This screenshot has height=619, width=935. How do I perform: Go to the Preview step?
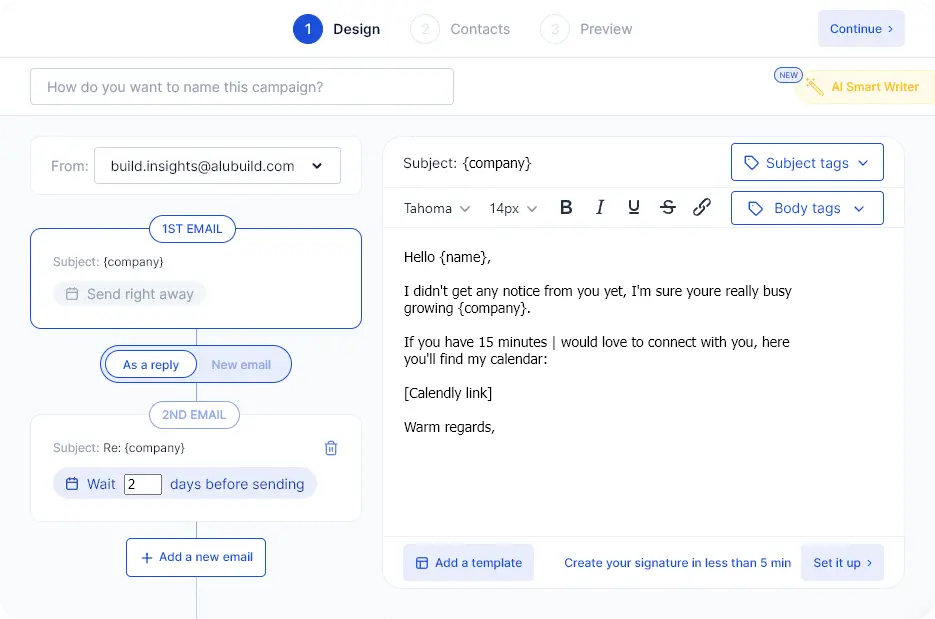click(x=587, y=29)
